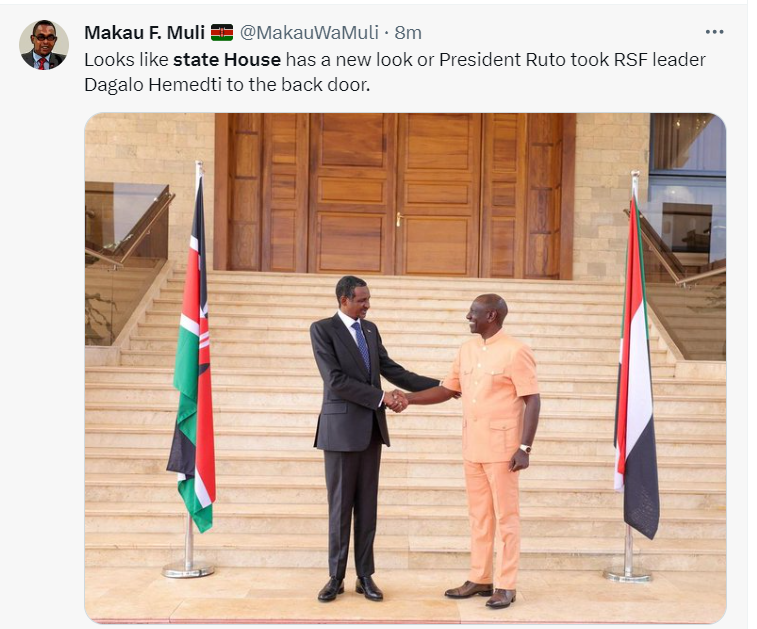Open the Makau F. Muli display name link
The height and width of the screenshot is (629, 757).
tap(144, 33)
